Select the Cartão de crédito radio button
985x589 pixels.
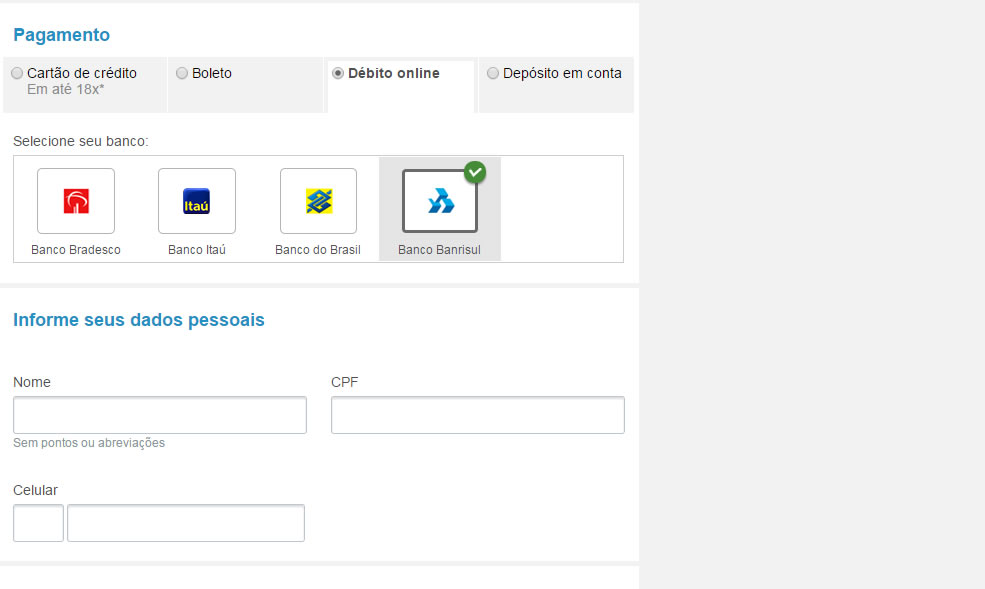[x=17, y=73]
